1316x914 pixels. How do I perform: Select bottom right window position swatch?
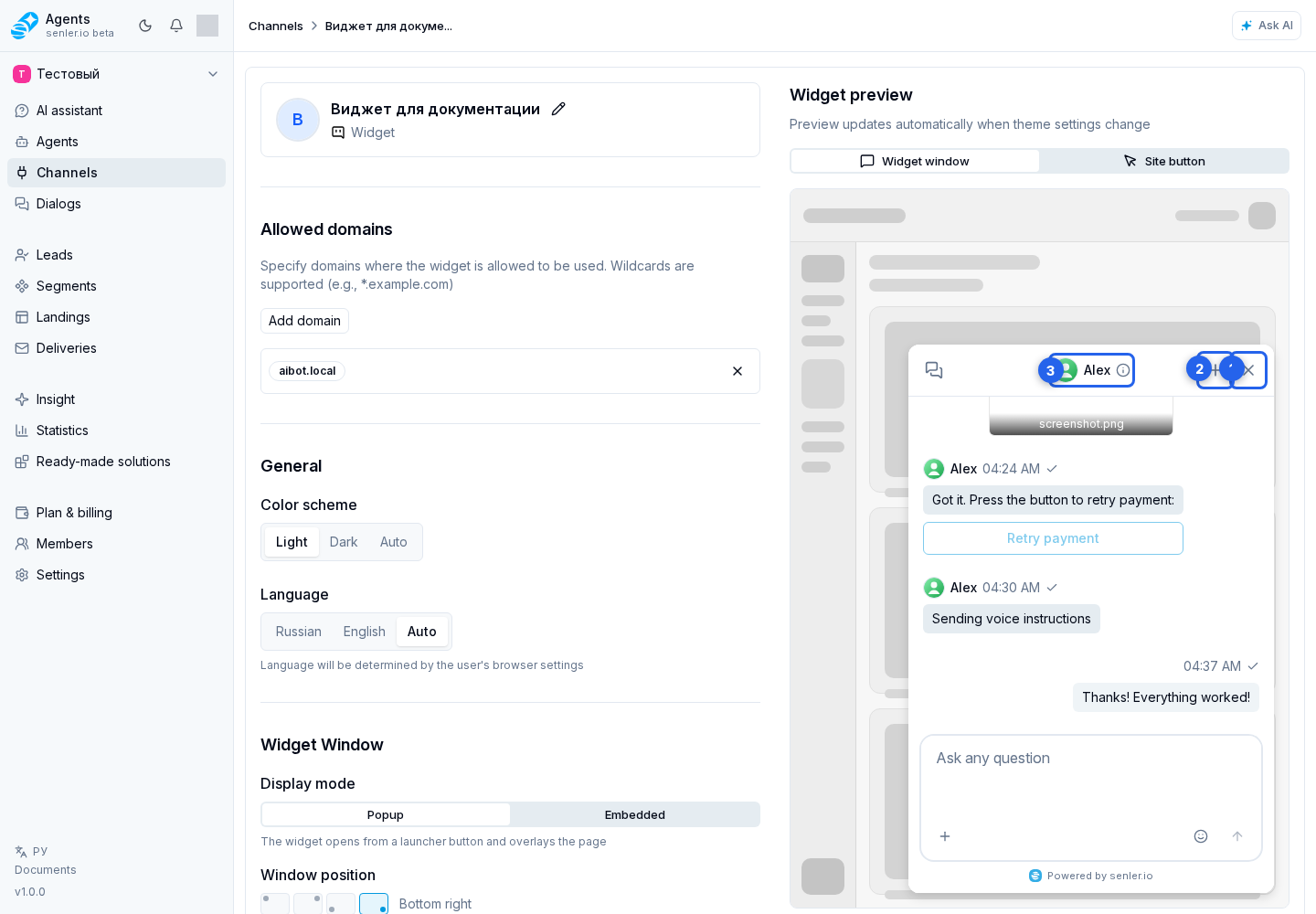tap(374, 904)
